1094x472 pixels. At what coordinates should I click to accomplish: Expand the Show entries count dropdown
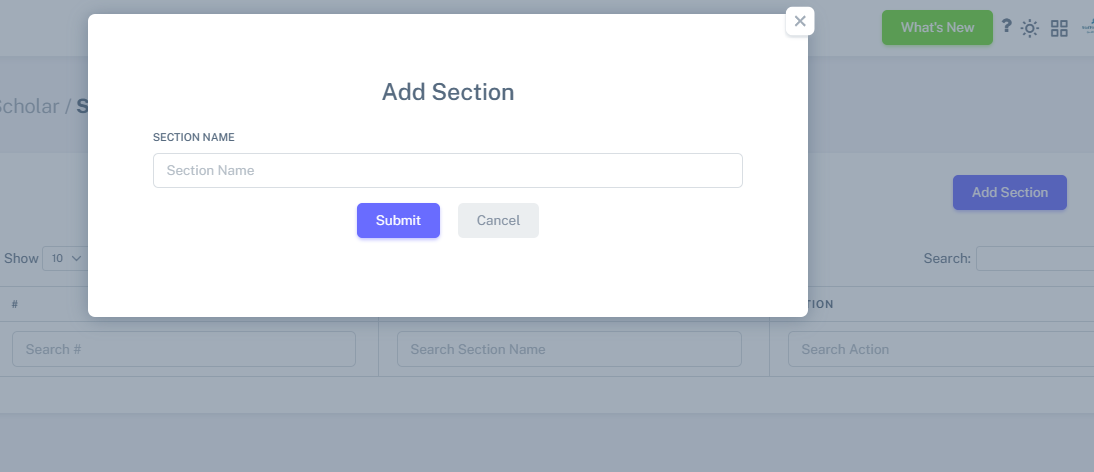pos(66,258)
